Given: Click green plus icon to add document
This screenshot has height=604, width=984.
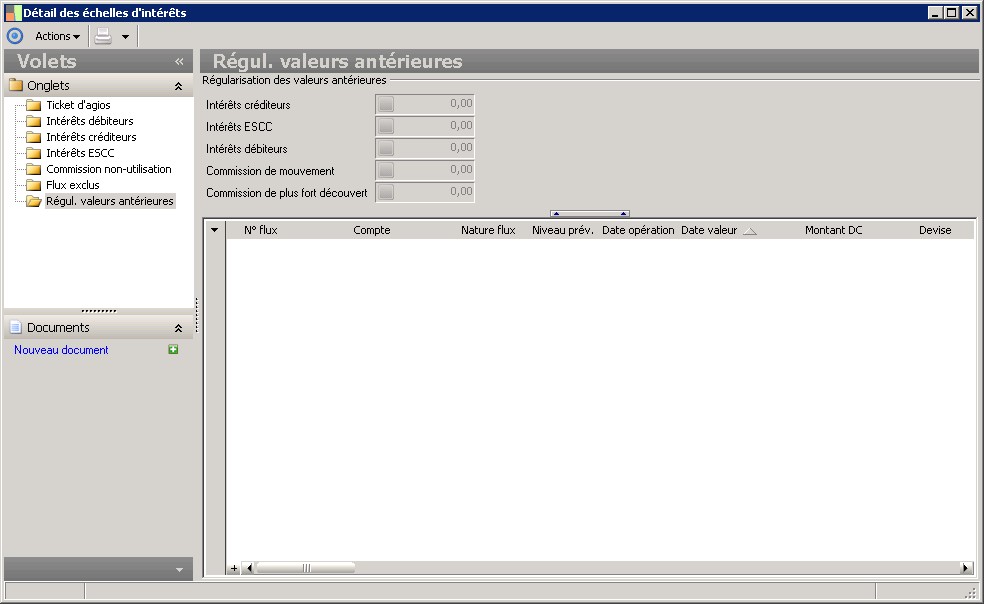Looking at the screenshot, I should point(173,349).
